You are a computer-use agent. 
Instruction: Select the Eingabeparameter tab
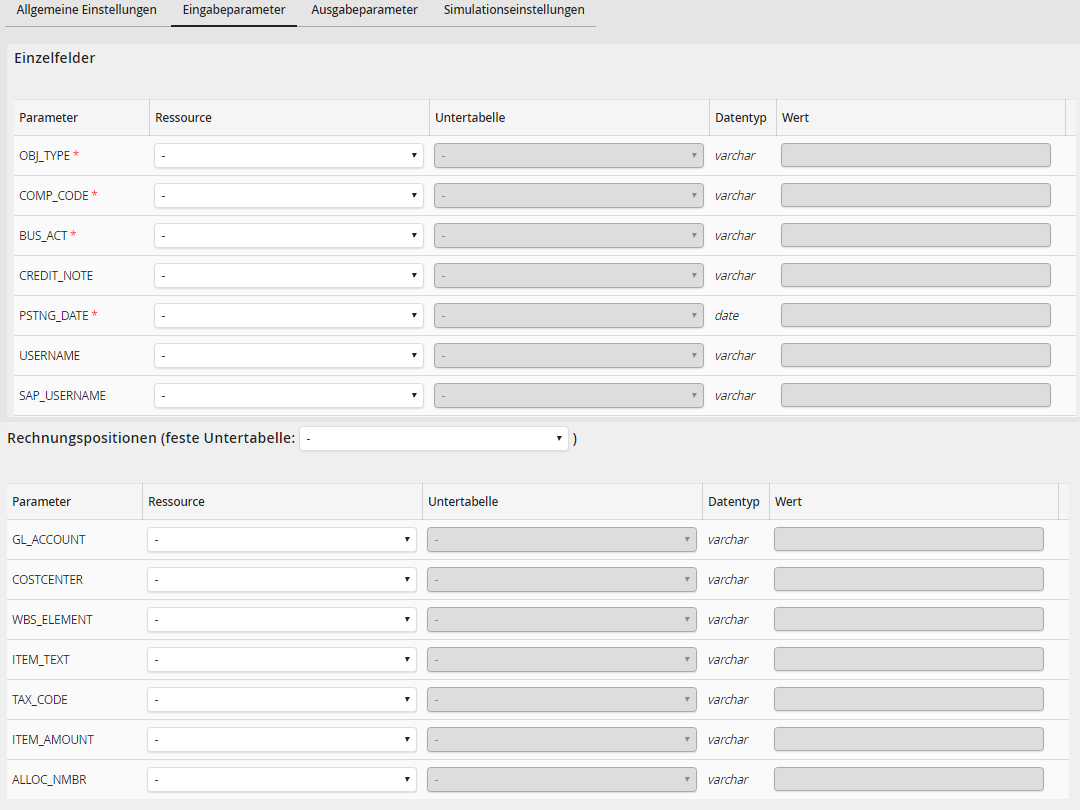234,10
